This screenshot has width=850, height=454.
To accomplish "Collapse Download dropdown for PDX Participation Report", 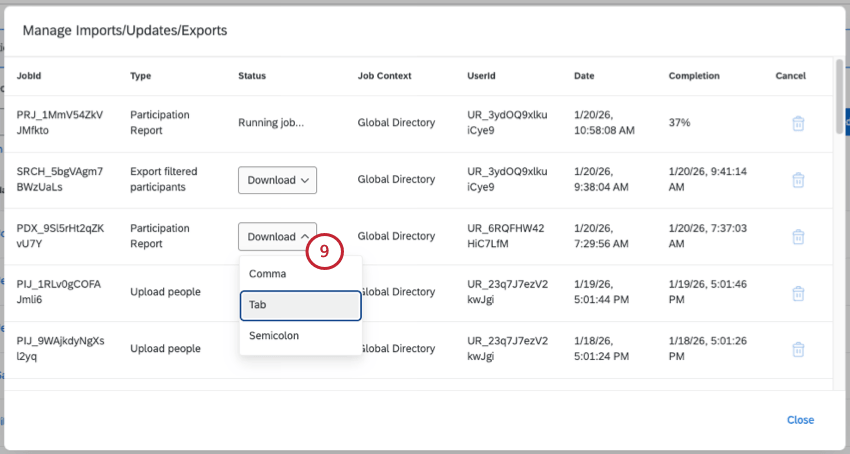I will 277,237.
